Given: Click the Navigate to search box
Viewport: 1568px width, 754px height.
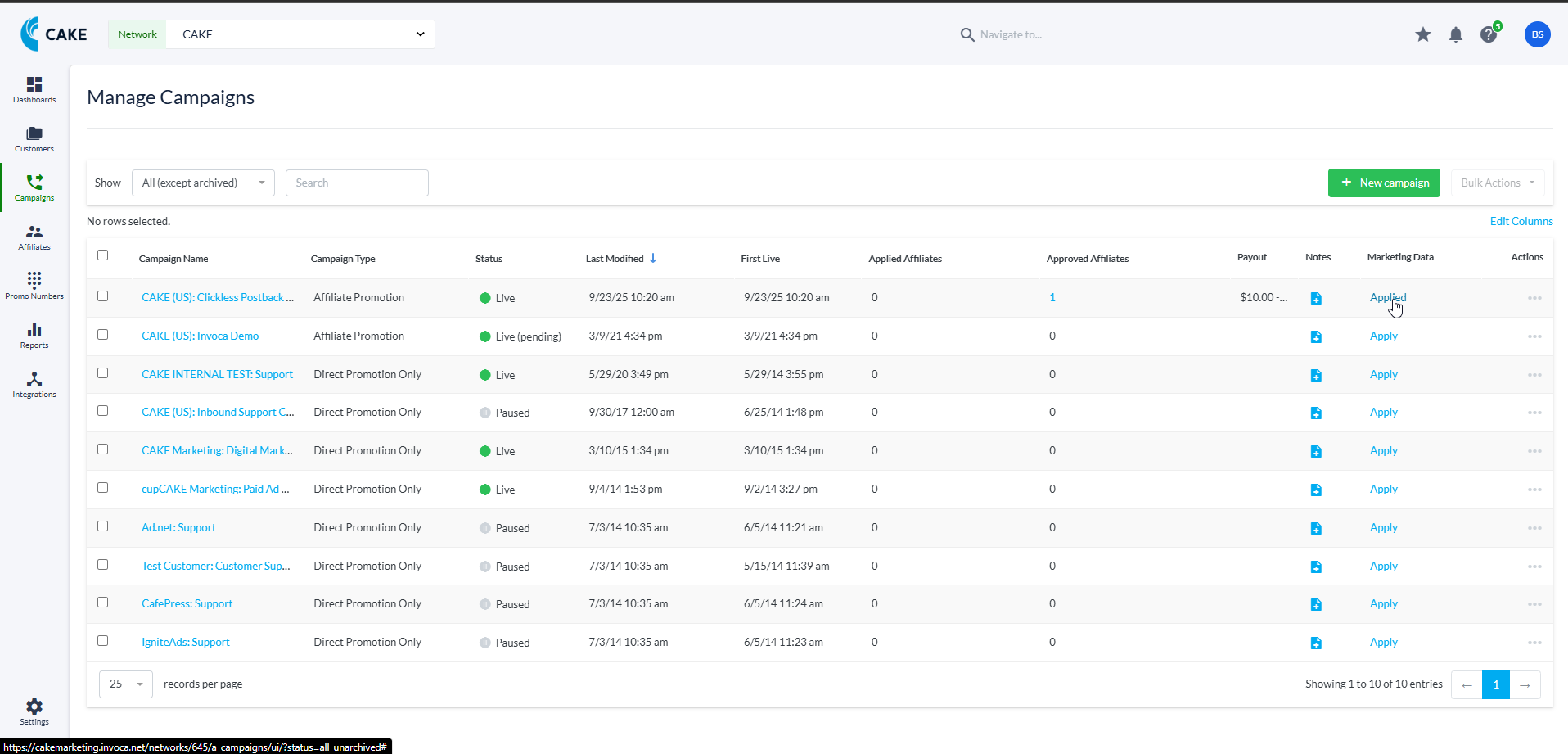Looking at the screenshot, I should coord(1012,34).
